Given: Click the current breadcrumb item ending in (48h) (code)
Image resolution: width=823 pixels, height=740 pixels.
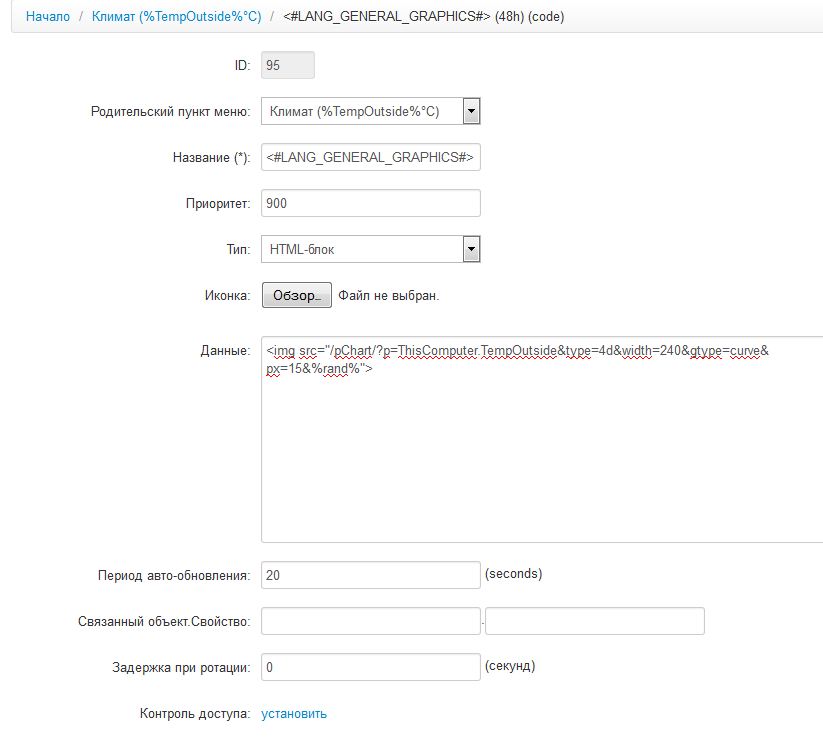Looking at the screenshot, I should pyautogui.click(x=424, y=17).
